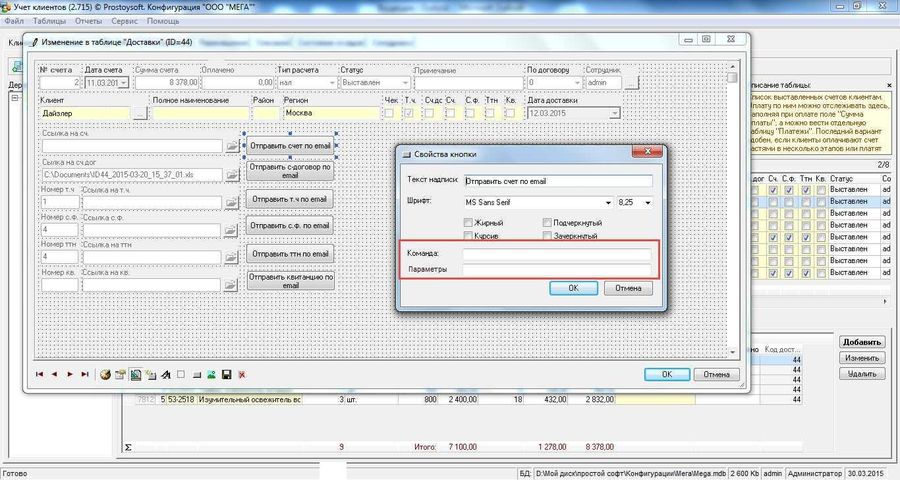
Task: Click the color palette icon in form toolbar
Action: (105, 375)
